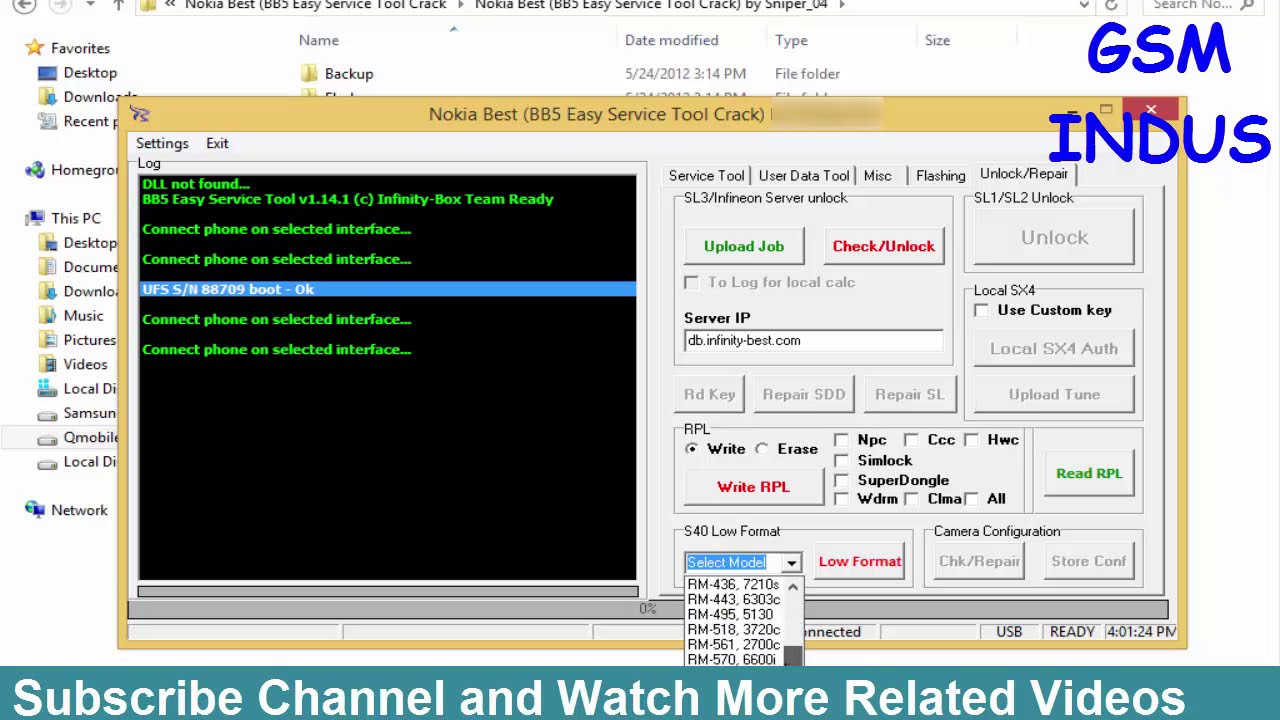Click the Local SX4 Auth button
Image resolution: width=1280 pixels, height=720 pixels.
pyautogui.click(x=1054, y=348)
